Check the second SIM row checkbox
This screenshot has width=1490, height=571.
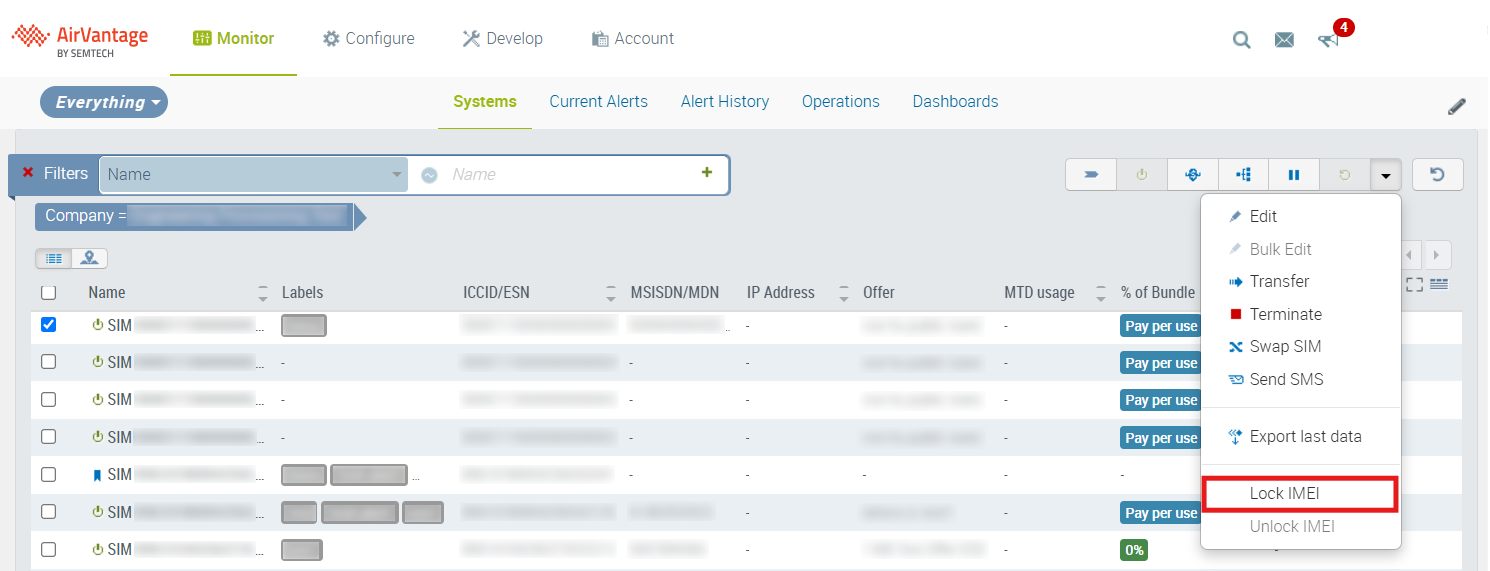click(48, 362)
